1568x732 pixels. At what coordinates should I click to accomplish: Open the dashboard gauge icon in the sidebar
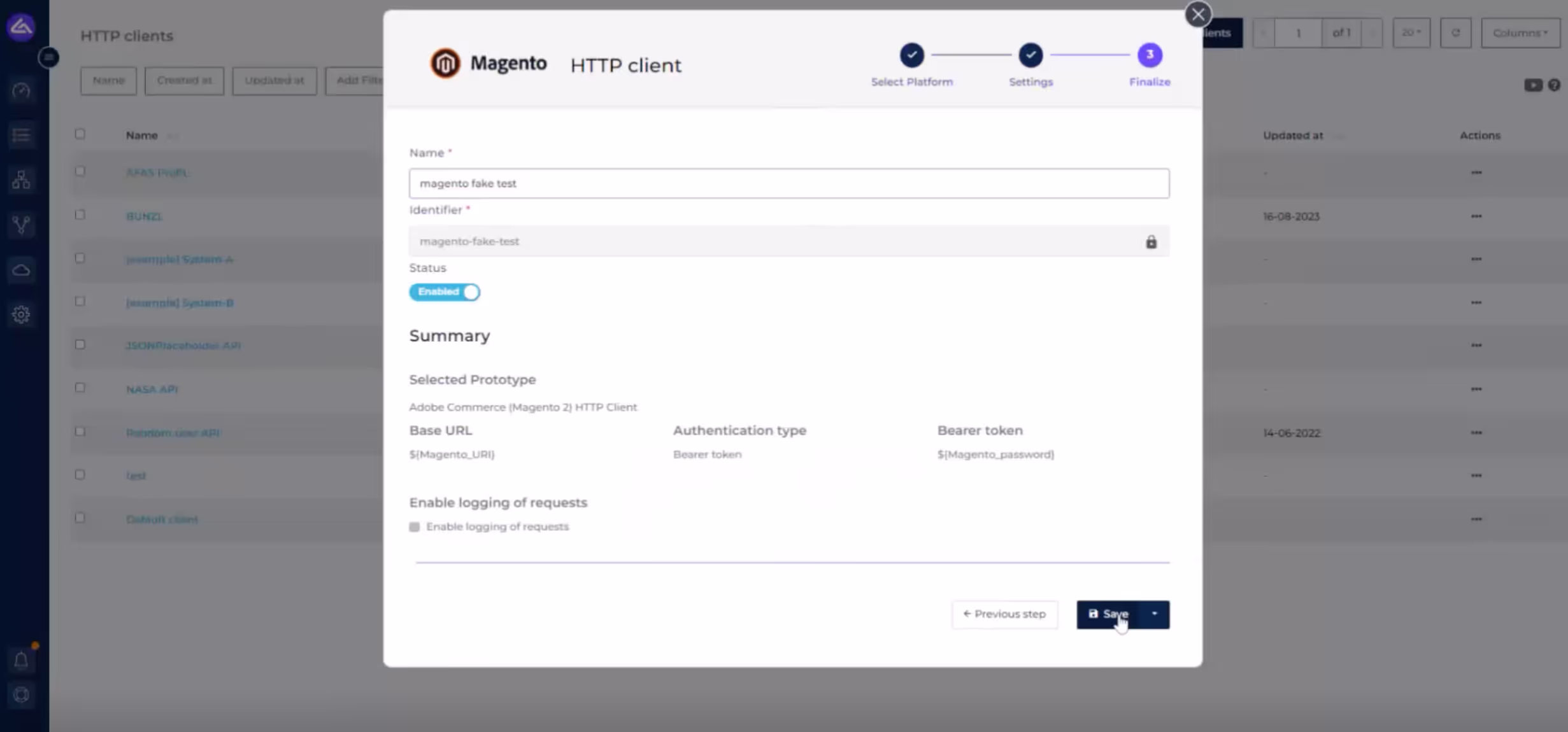(x=21, y=90)
